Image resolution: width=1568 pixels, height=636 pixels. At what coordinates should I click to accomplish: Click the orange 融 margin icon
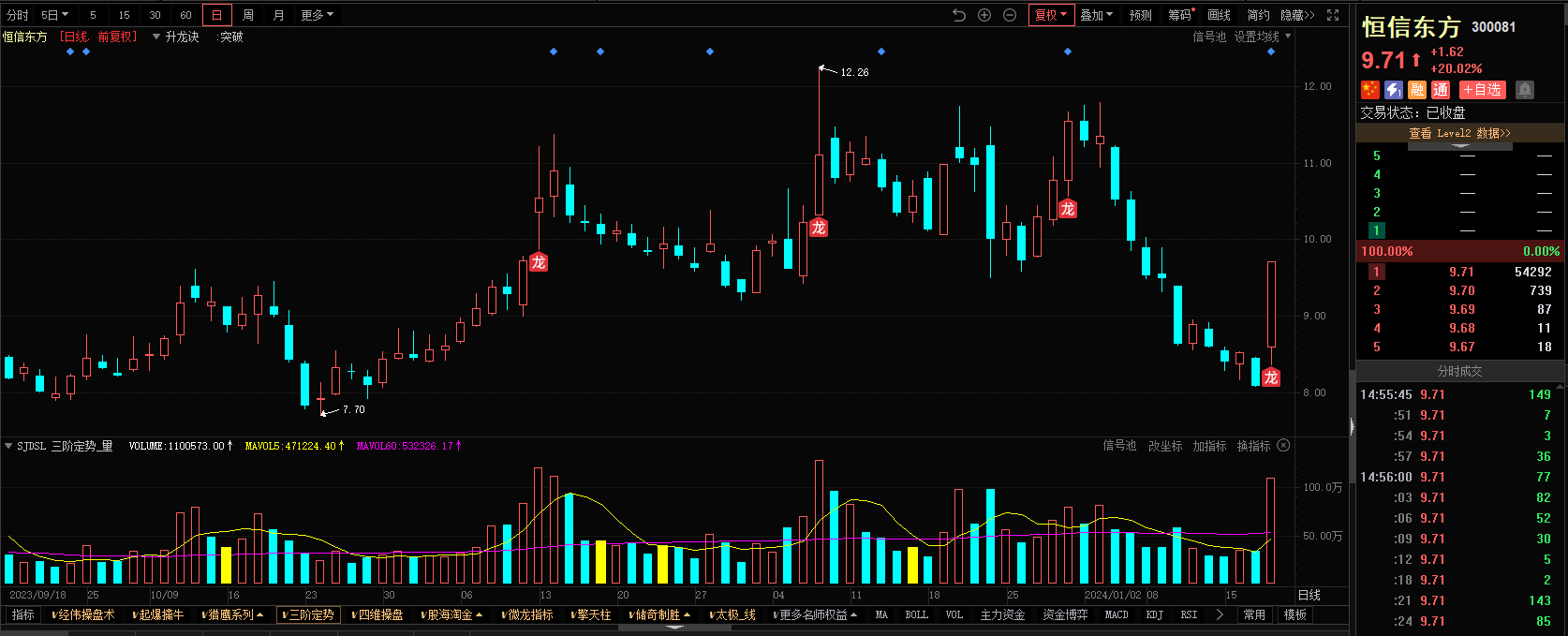[1417, 90]
